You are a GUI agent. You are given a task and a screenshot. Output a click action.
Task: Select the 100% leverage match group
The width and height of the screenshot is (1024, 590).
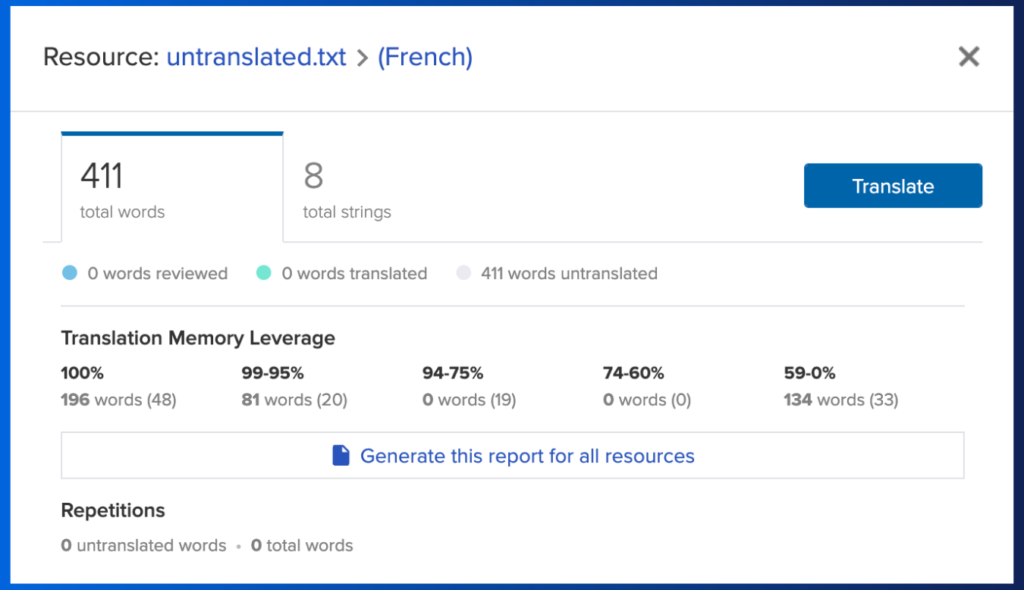coord(118,386)
